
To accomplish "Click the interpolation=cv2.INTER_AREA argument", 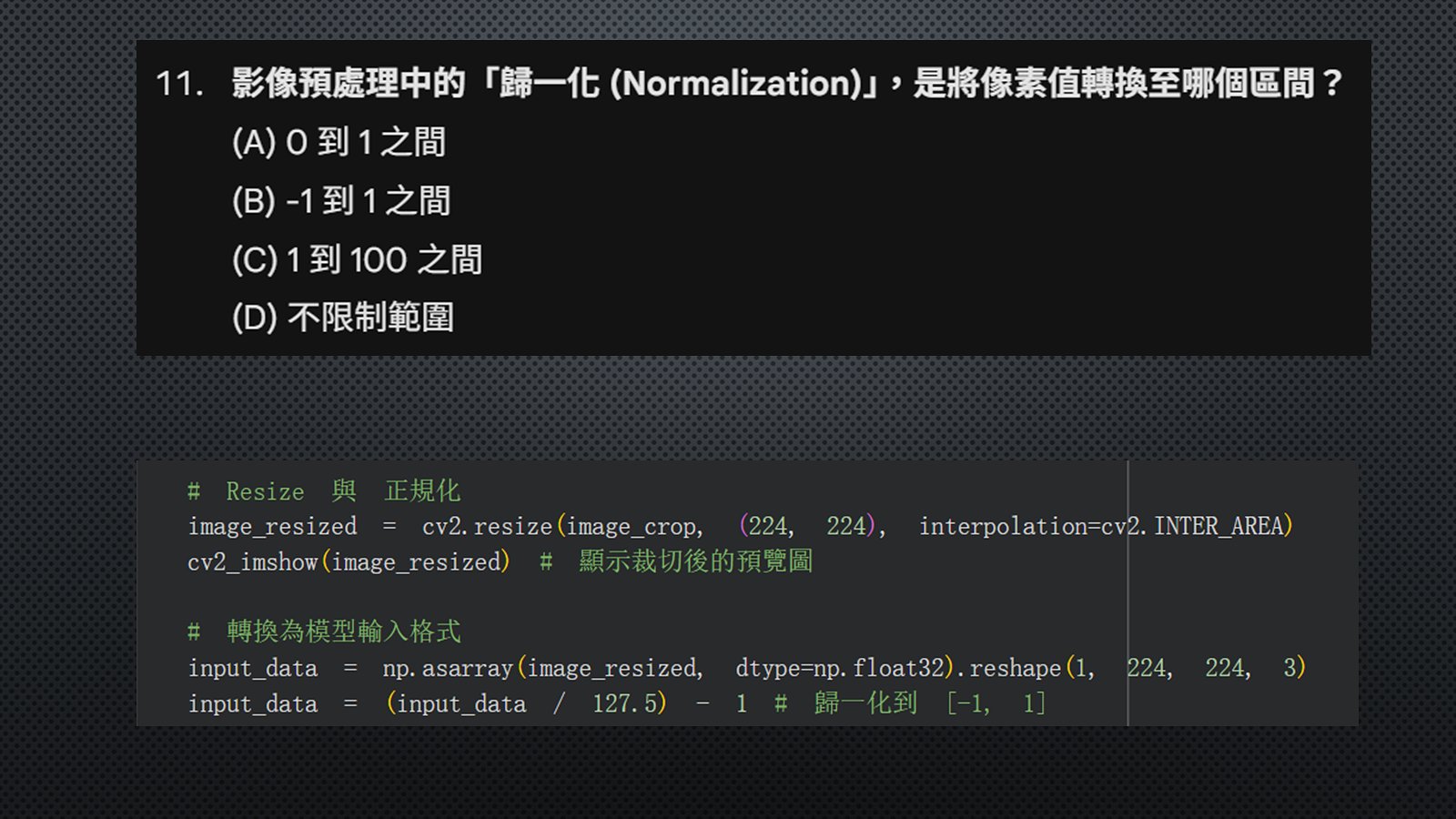I will (1104, 527).
